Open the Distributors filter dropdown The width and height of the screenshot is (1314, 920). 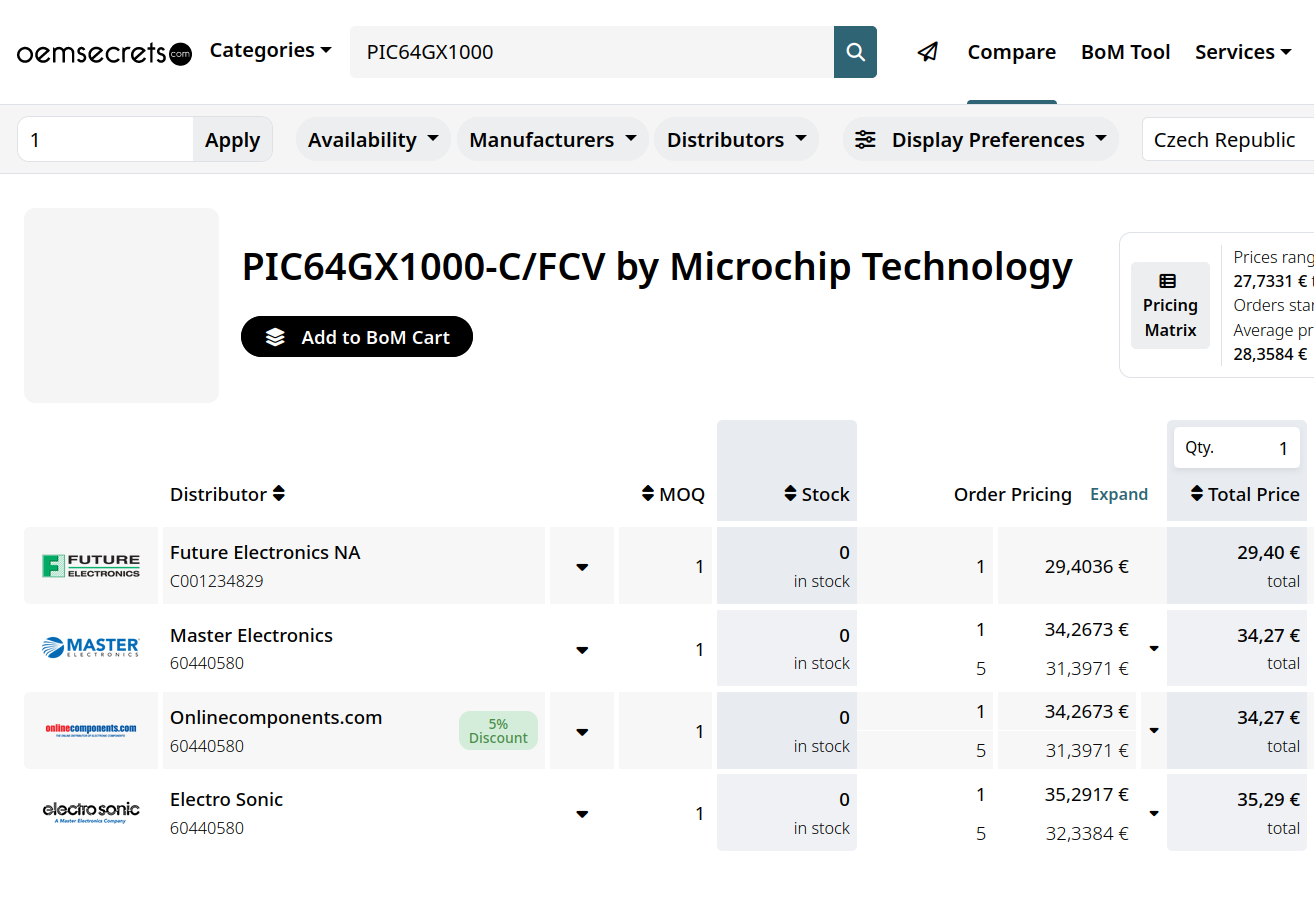(x=737, y=140)
